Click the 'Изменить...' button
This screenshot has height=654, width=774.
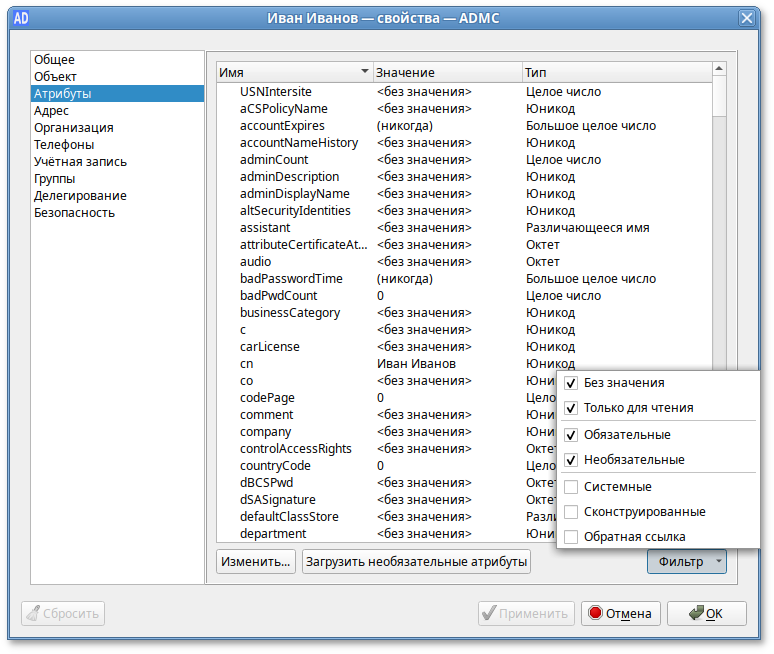(x=256, y=562)
